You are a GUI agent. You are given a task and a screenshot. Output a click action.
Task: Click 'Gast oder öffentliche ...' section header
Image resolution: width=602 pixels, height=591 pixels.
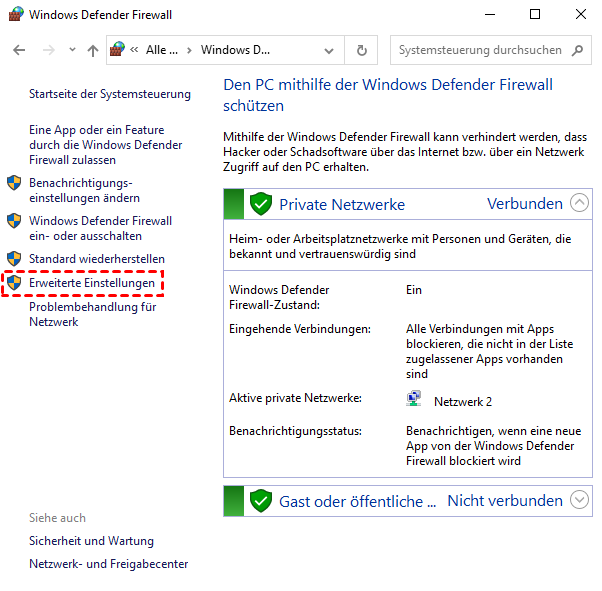[x=357, y=502]
